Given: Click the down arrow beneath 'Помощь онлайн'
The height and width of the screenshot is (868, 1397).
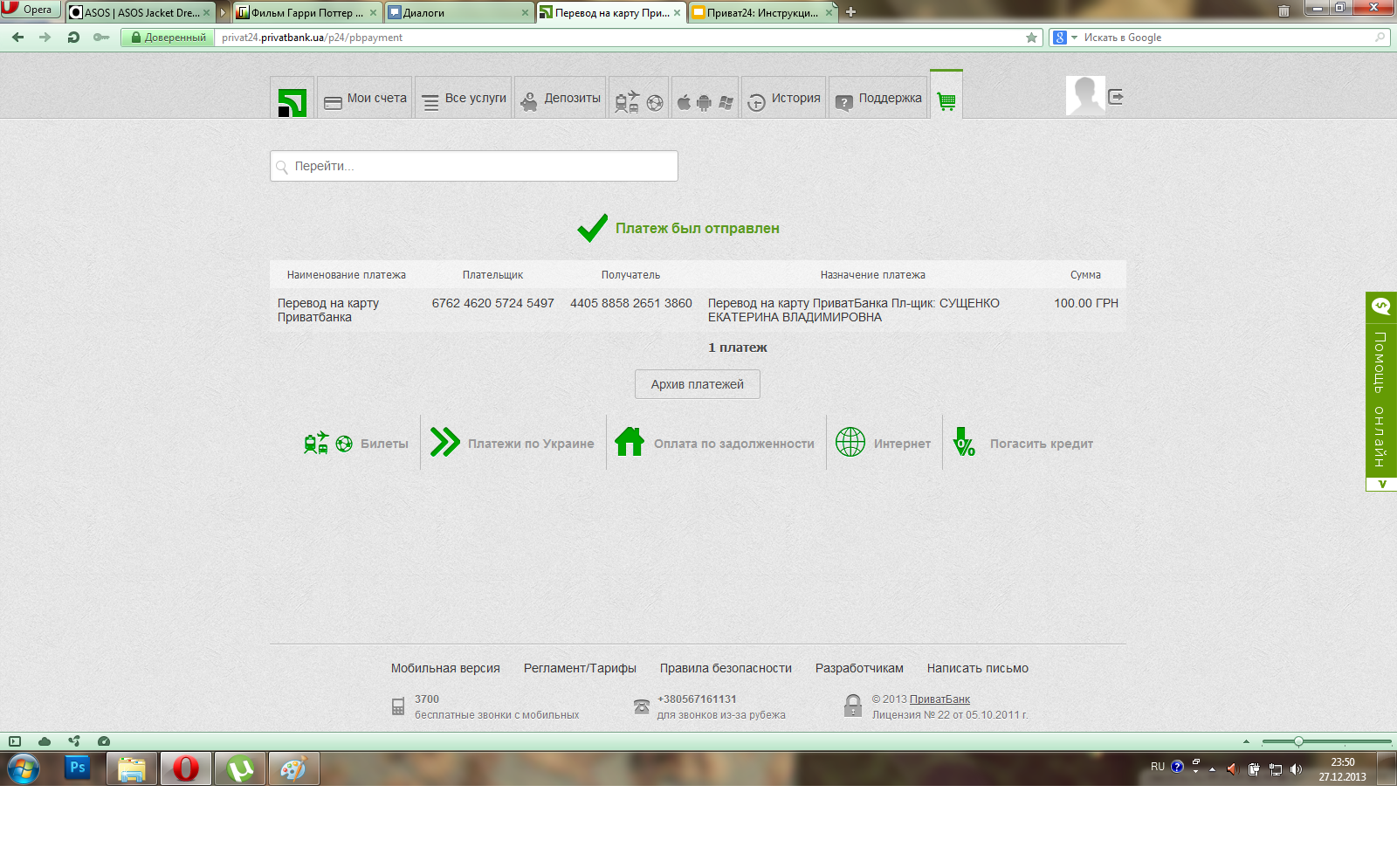Looking at the screenshot, I should pos(1381,484).
